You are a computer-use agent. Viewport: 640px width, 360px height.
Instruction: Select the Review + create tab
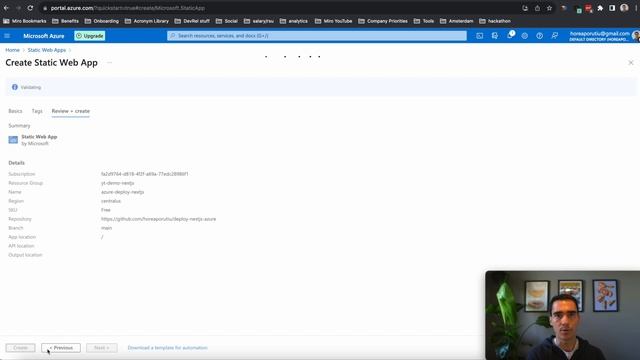click(x=71, y=111)
